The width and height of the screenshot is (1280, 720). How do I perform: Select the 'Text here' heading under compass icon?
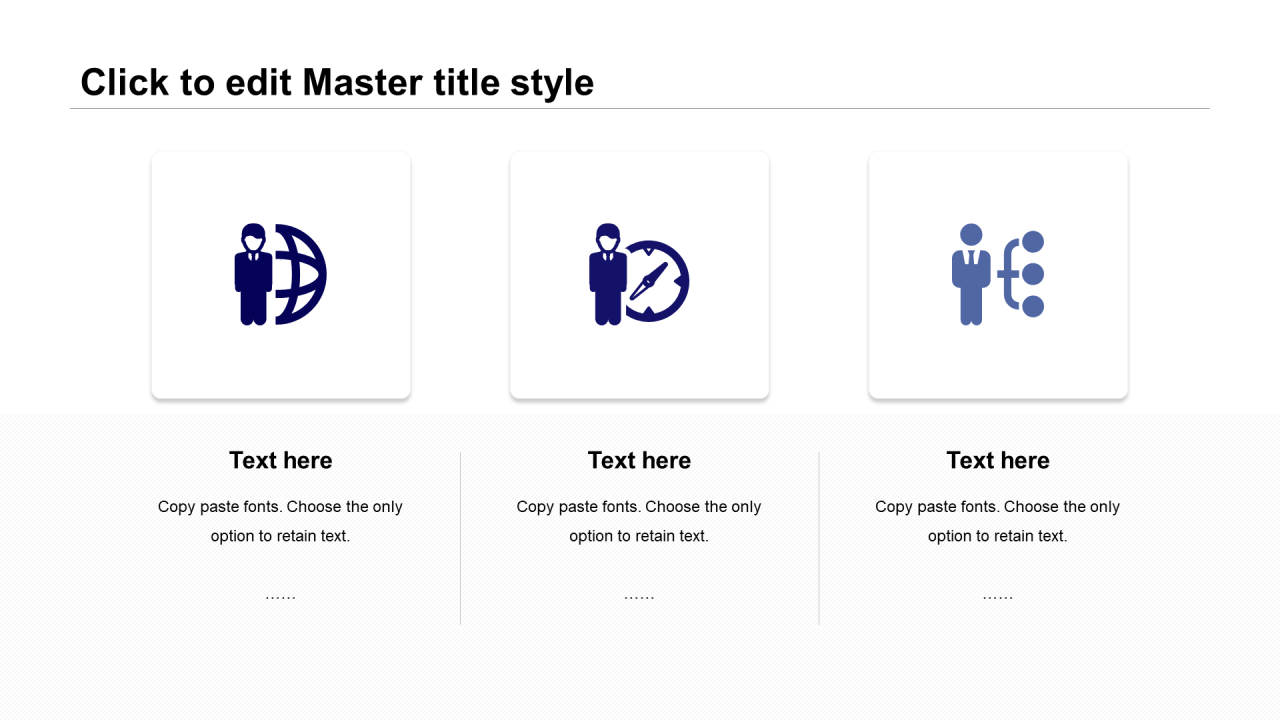click(639, 460)
